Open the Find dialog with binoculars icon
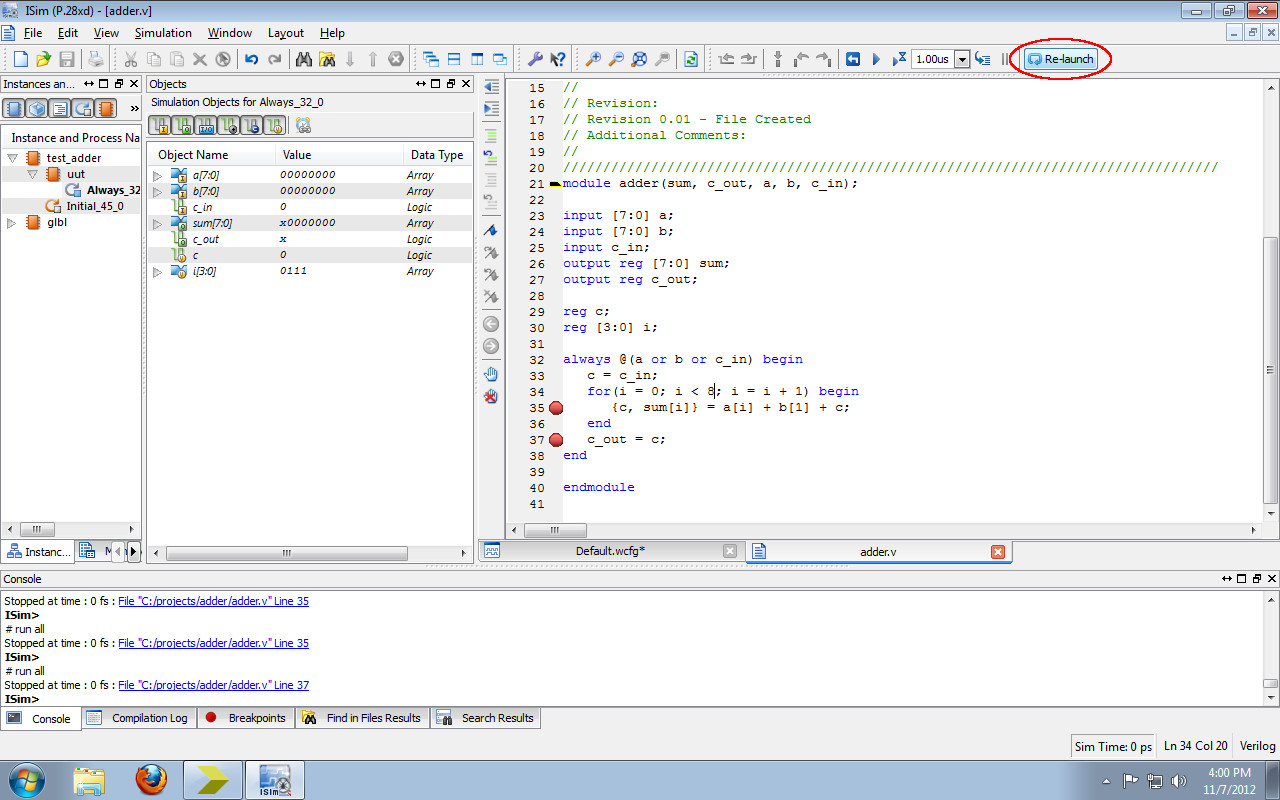1280x800 pixels. click(x=304, y=59)
